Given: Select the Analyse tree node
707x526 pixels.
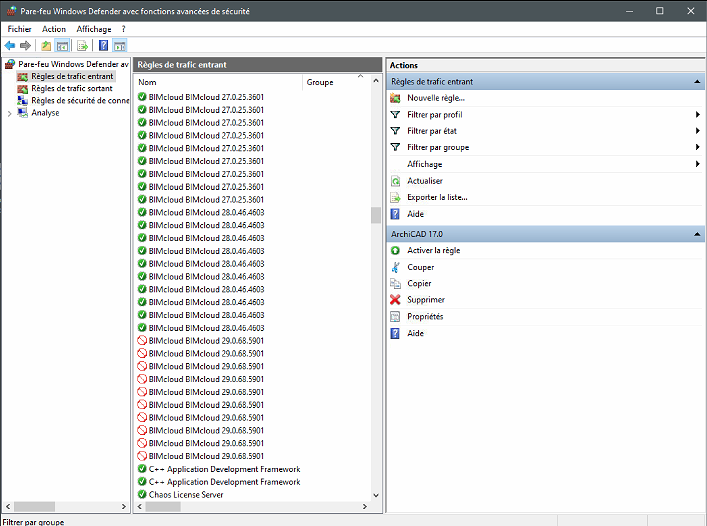Looking at the screenshot, I should 45,113.
